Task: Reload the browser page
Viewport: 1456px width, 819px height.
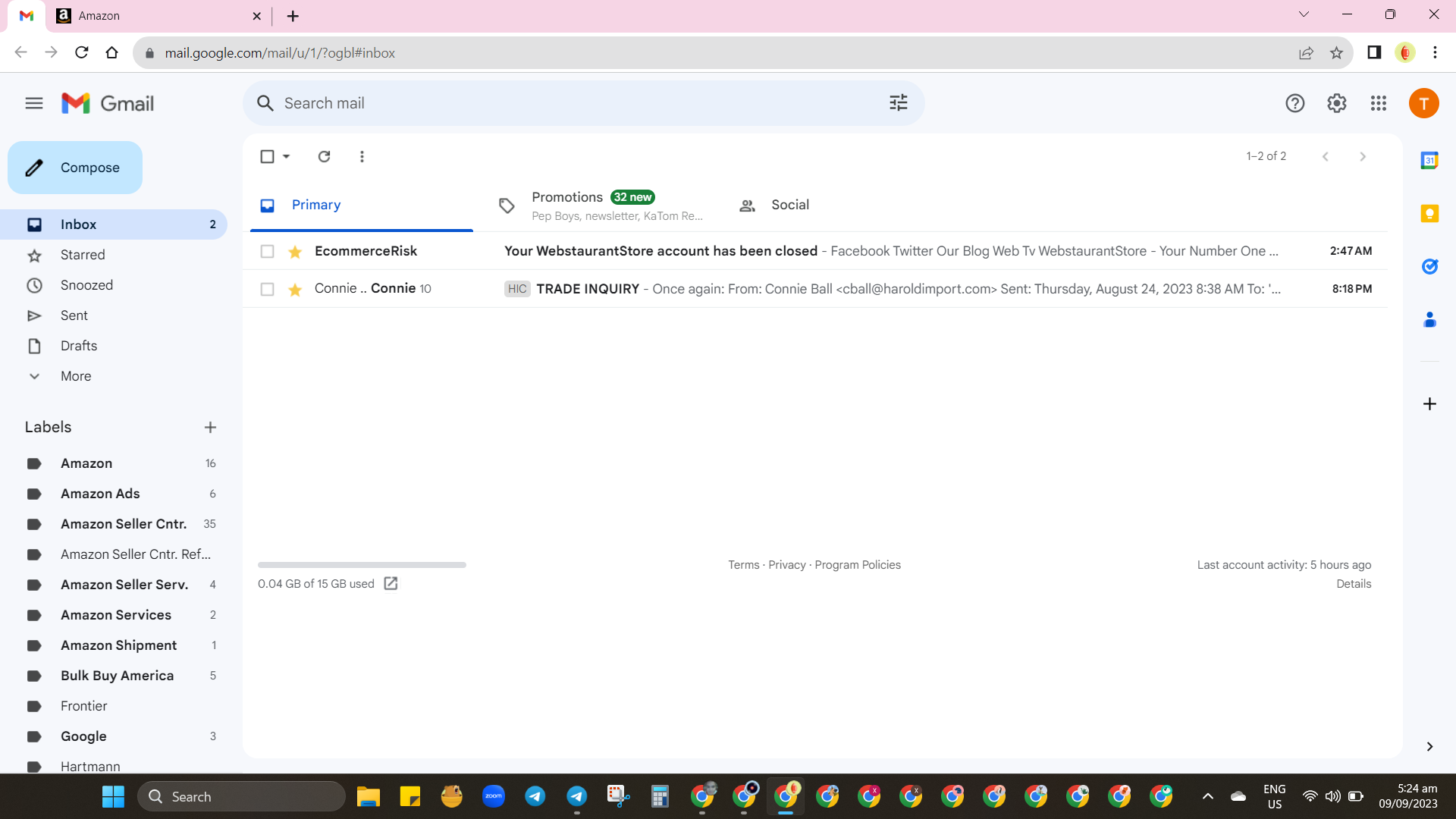Action: (x=82, y=52)
